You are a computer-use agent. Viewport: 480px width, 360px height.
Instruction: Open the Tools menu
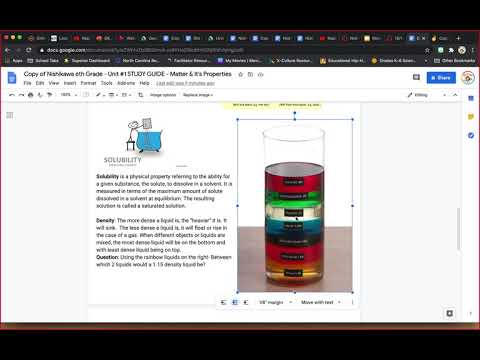(107, 83)
